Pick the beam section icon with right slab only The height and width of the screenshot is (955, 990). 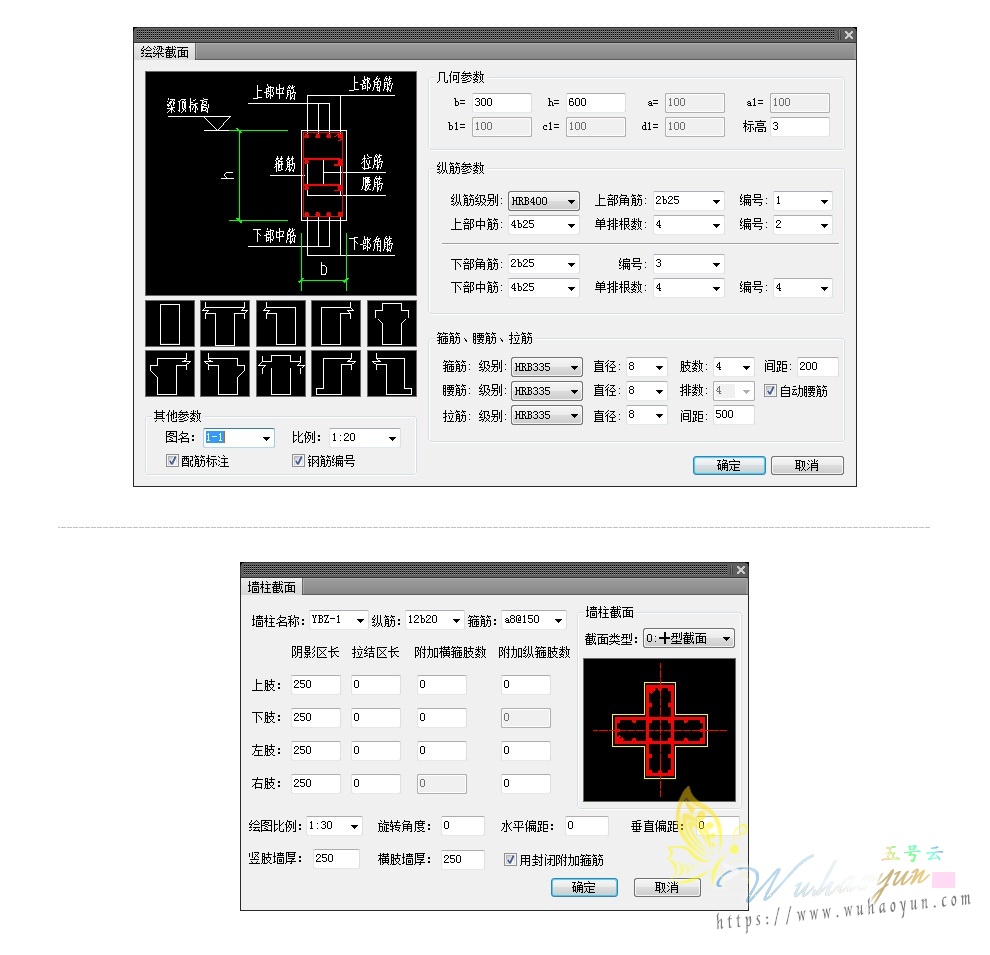(337, 323)
